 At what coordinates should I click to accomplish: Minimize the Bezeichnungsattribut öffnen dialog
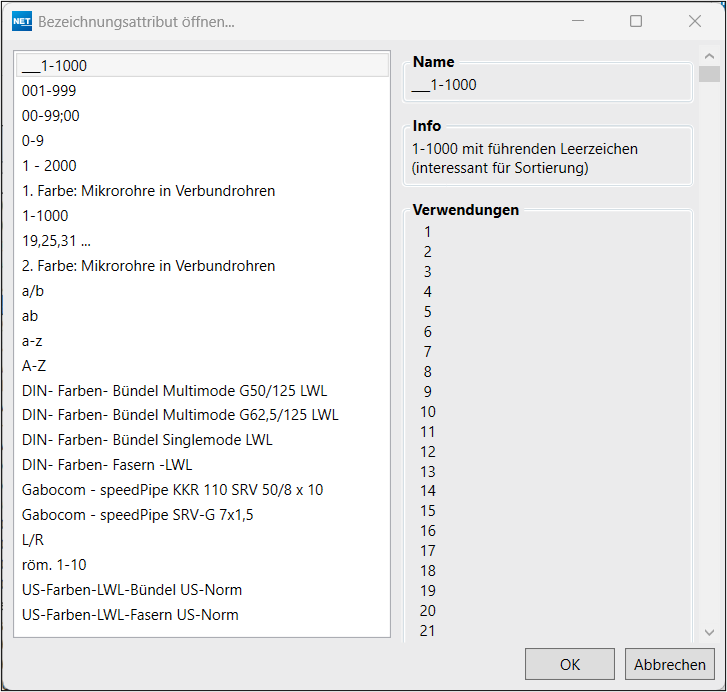click(x=578, y=21)
